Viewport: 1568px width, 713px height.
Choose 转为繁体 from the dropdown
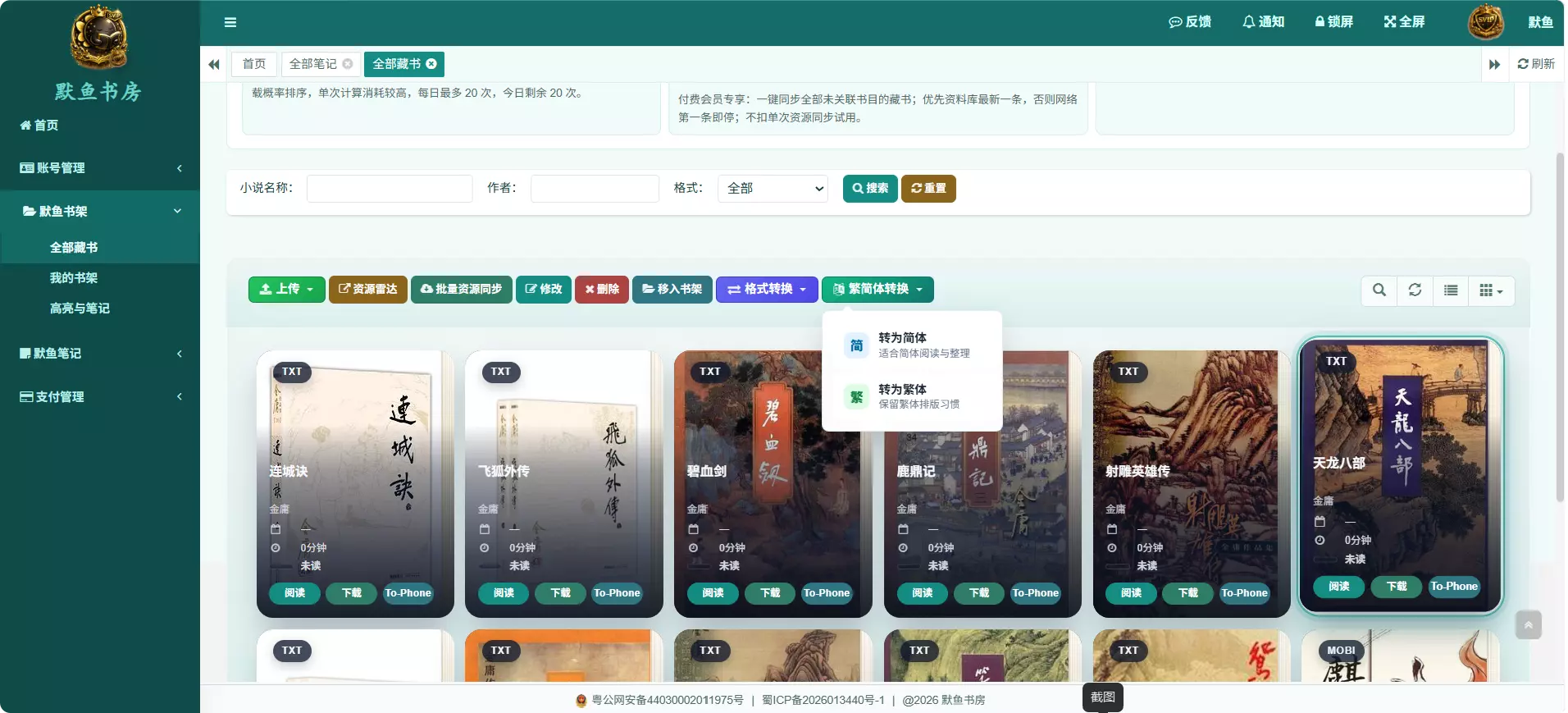click(x=912, y=397)
